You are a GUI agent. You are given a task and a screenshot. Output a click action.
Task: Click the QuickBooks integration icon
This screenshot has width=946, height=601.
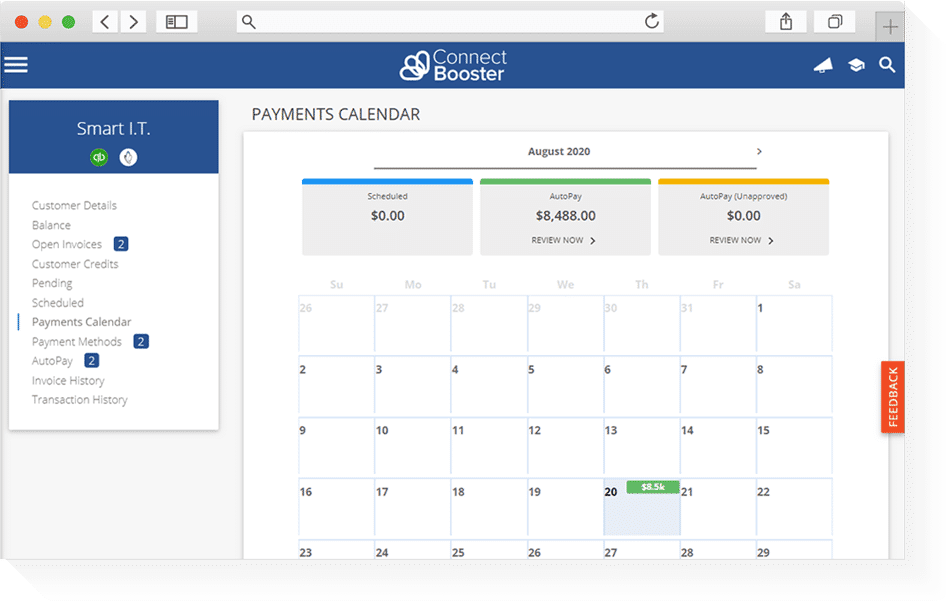pos(99,157)
